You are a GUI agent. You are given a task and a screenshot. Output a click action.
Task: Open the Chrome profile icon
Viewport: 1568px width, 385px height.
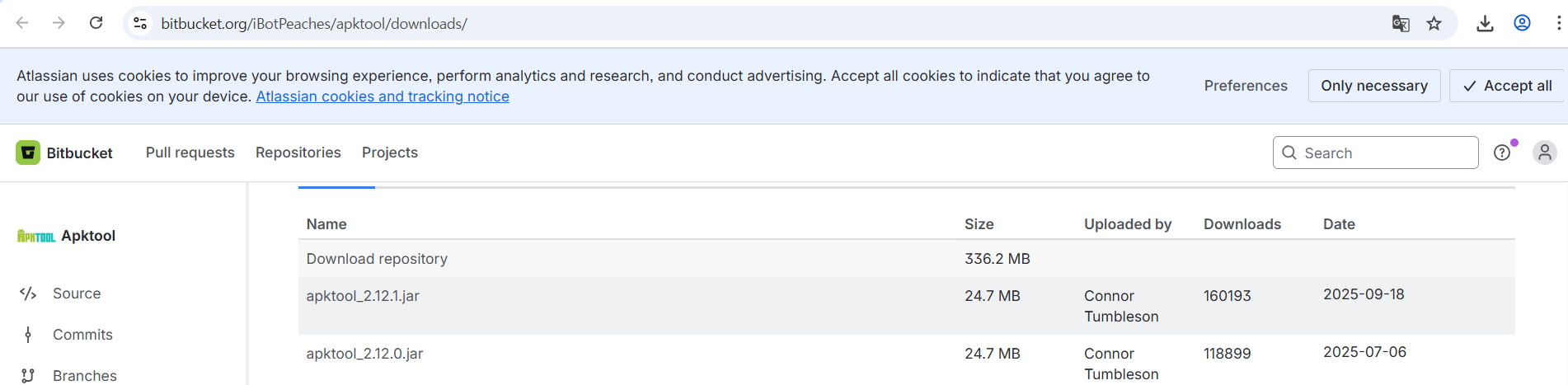[x=1522, y=23]
